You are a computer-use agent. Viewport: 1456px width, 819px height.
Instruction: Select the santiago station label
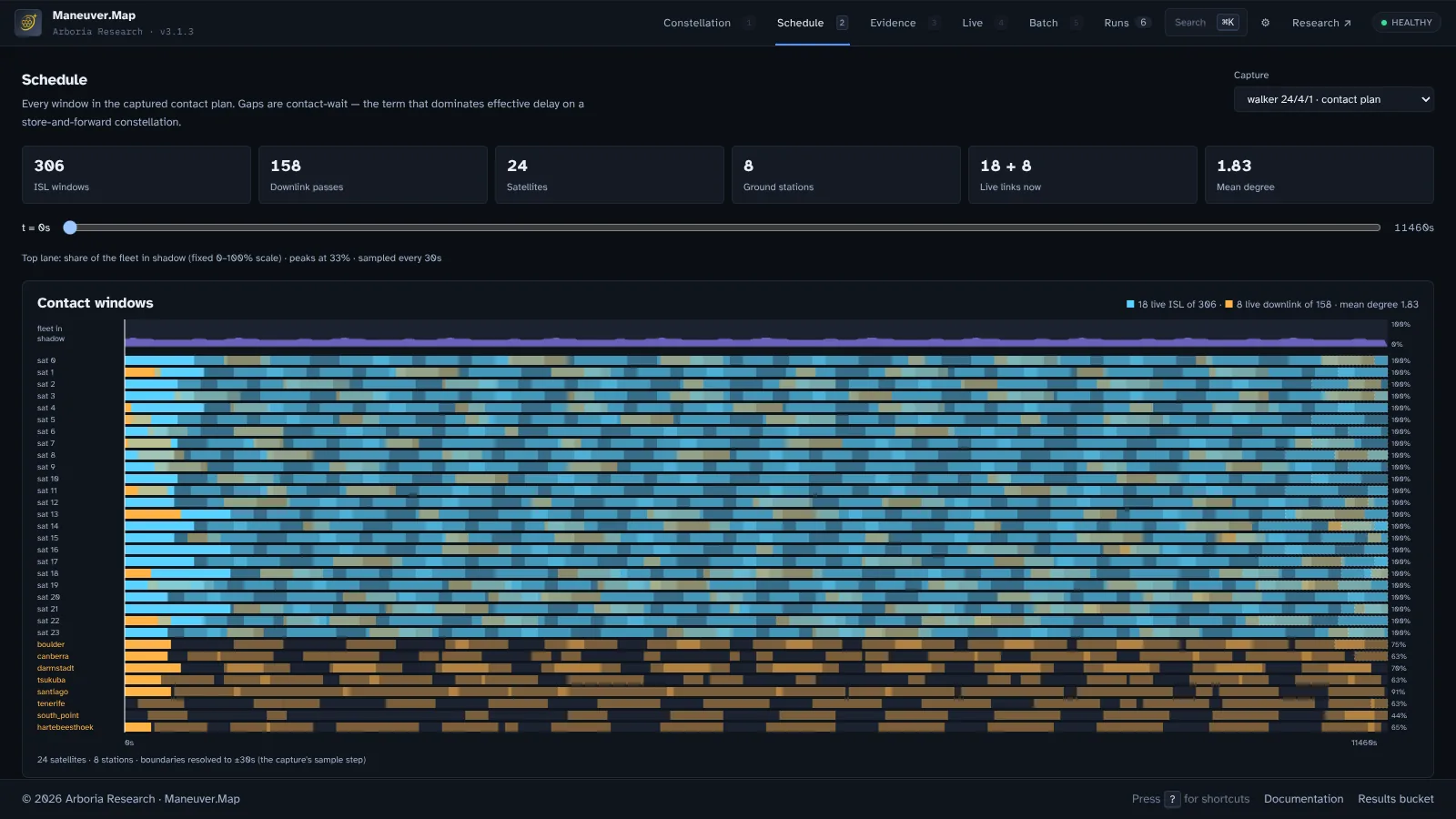point(53,692)
